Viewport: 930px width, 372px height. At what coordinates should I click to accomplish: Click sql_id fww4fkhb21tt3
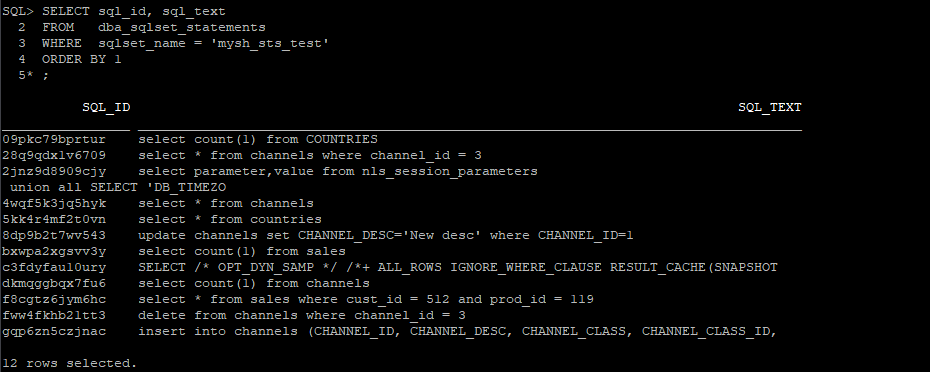pos(54,316)
